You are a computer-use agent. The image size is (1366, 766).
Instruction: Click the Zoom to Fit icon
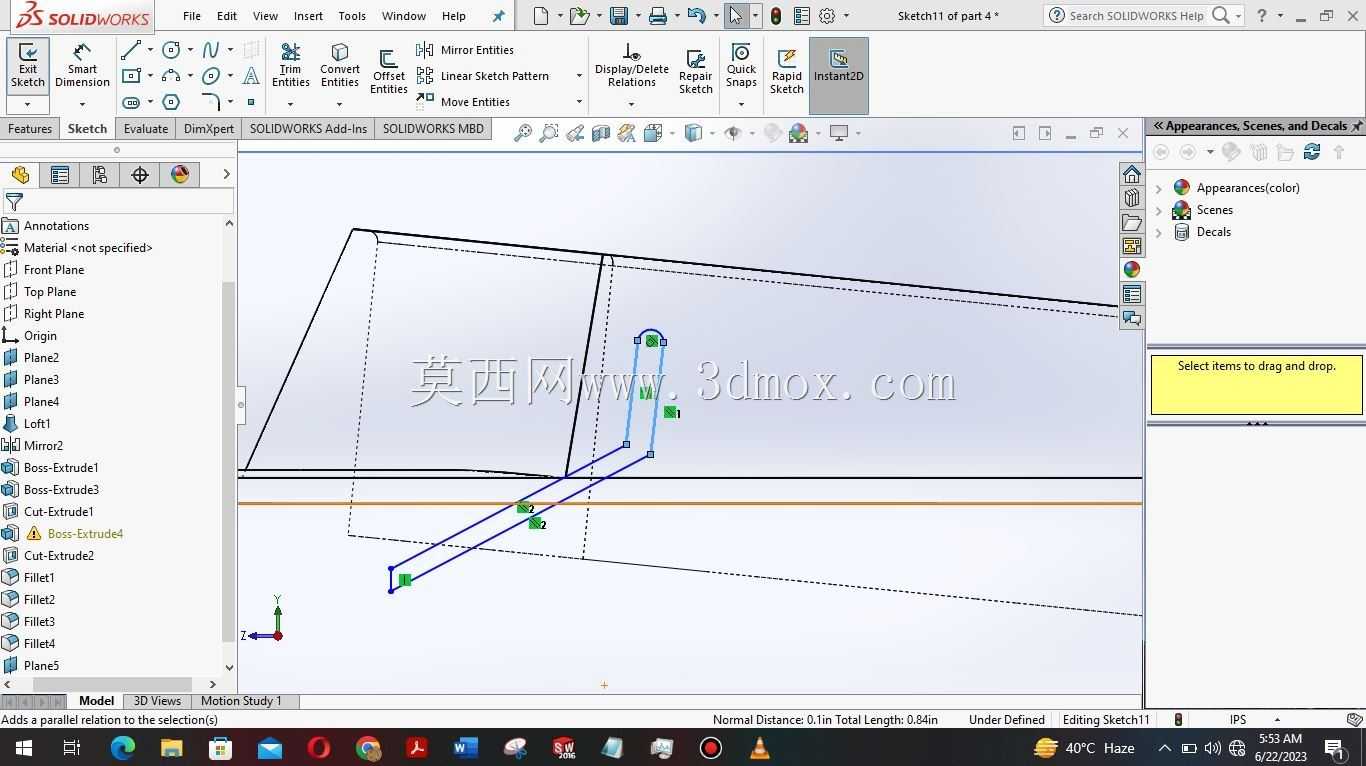click(x=522, y=133)
